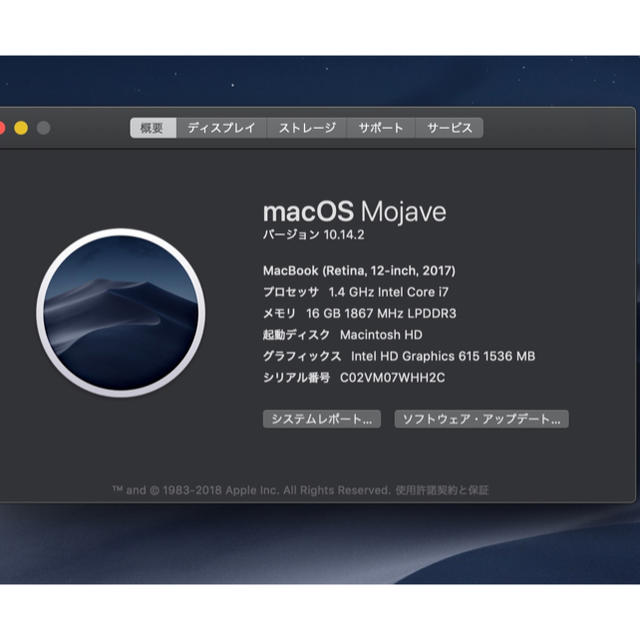Open the 使用許諾契約と保証 link

point(442,490)
